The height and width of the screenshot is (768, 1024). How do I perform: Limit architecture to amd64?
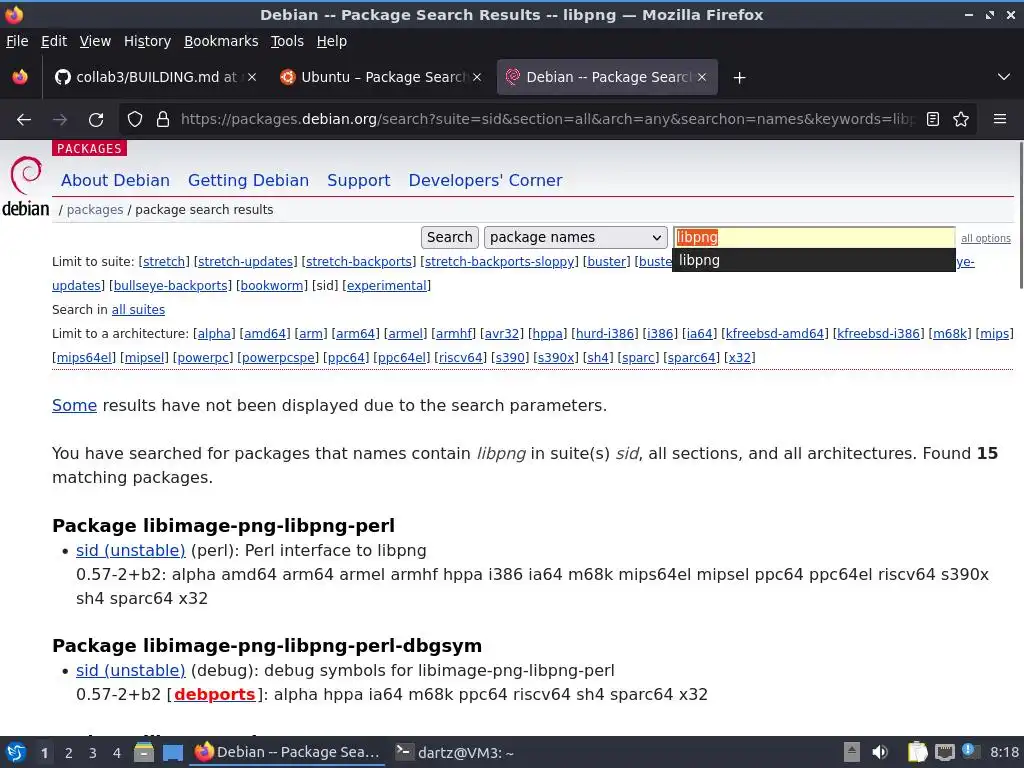(265, 334)
